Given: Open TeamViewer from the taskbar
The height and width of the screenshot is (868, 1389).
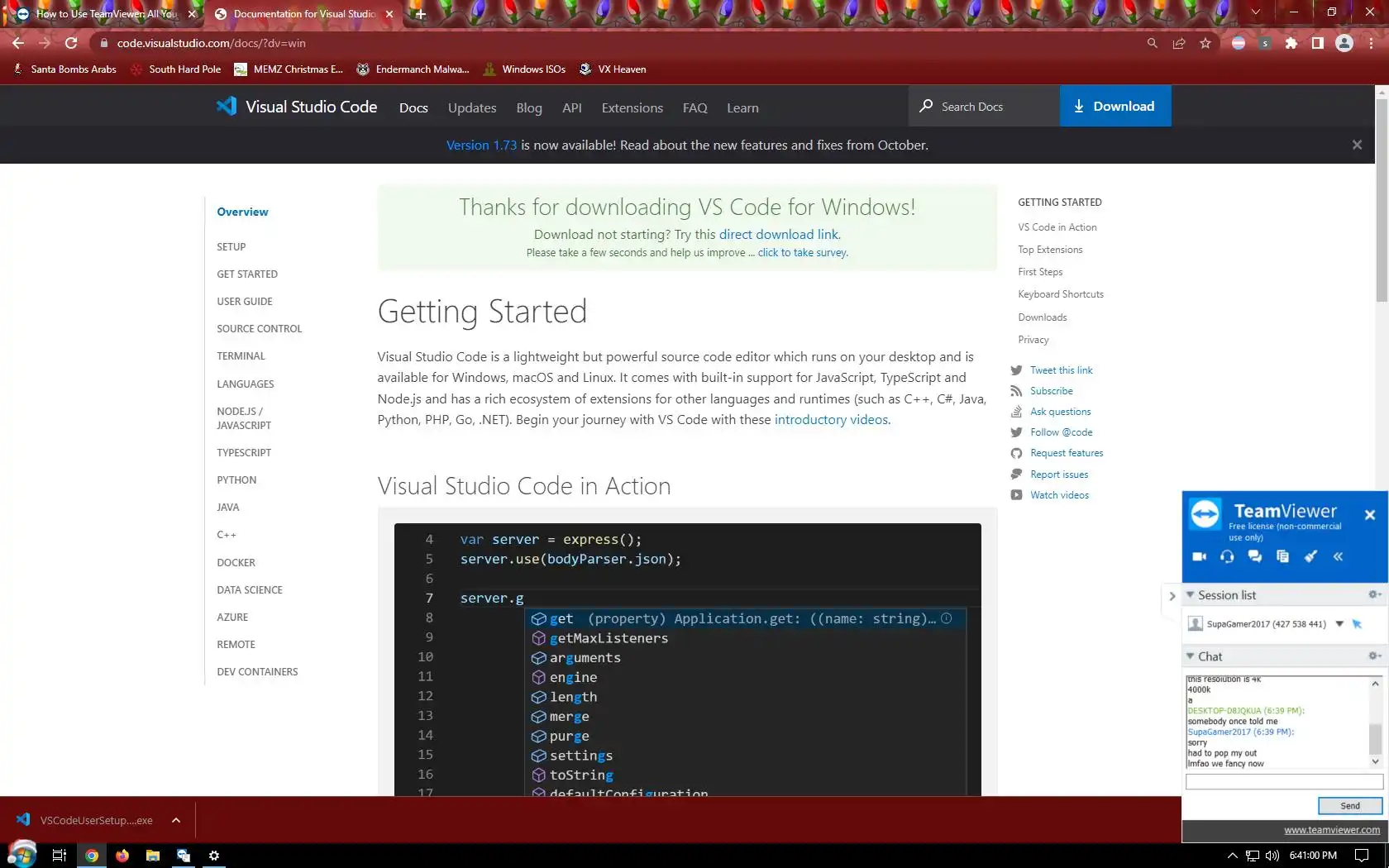Looking at the screenshot, I should point(184,856).
